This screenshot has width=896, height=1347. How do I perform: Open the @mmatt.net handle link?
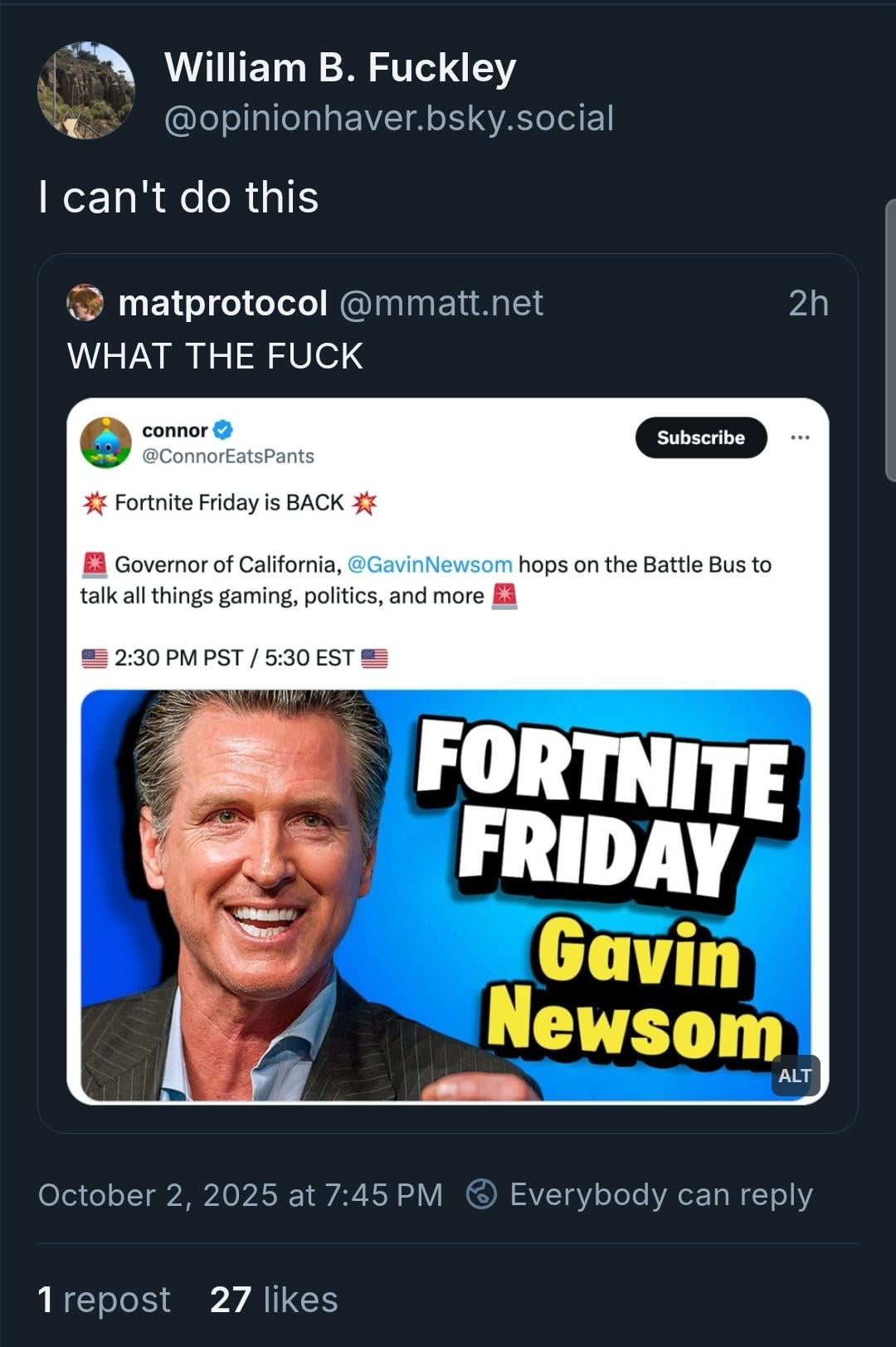[x=441, y=303]
